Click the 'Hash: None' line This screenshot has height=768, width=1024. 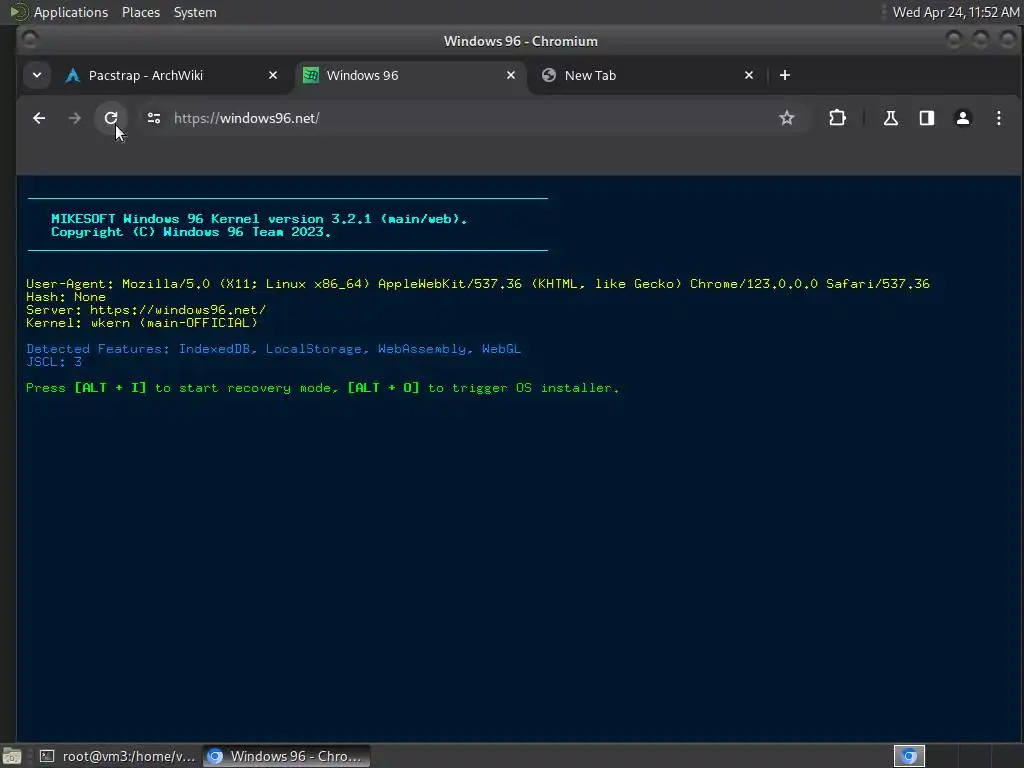pos(65,296)
